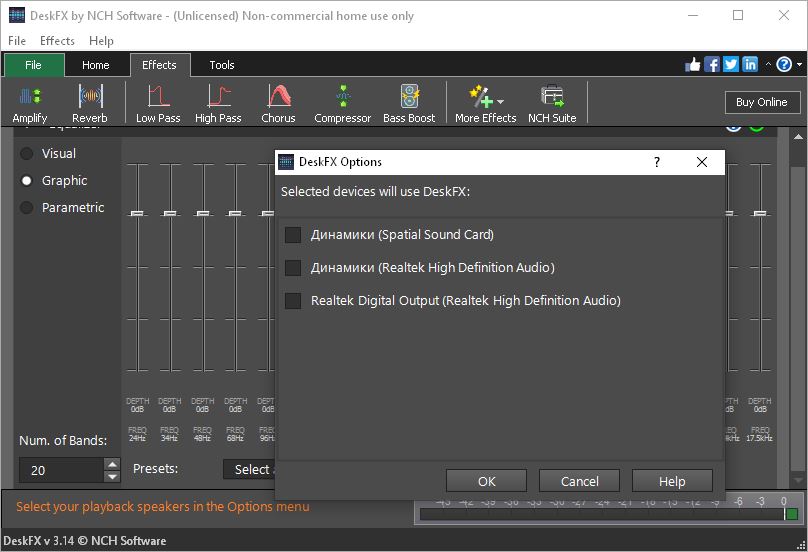Click the 68Hz band slider handle

point(235,213)
